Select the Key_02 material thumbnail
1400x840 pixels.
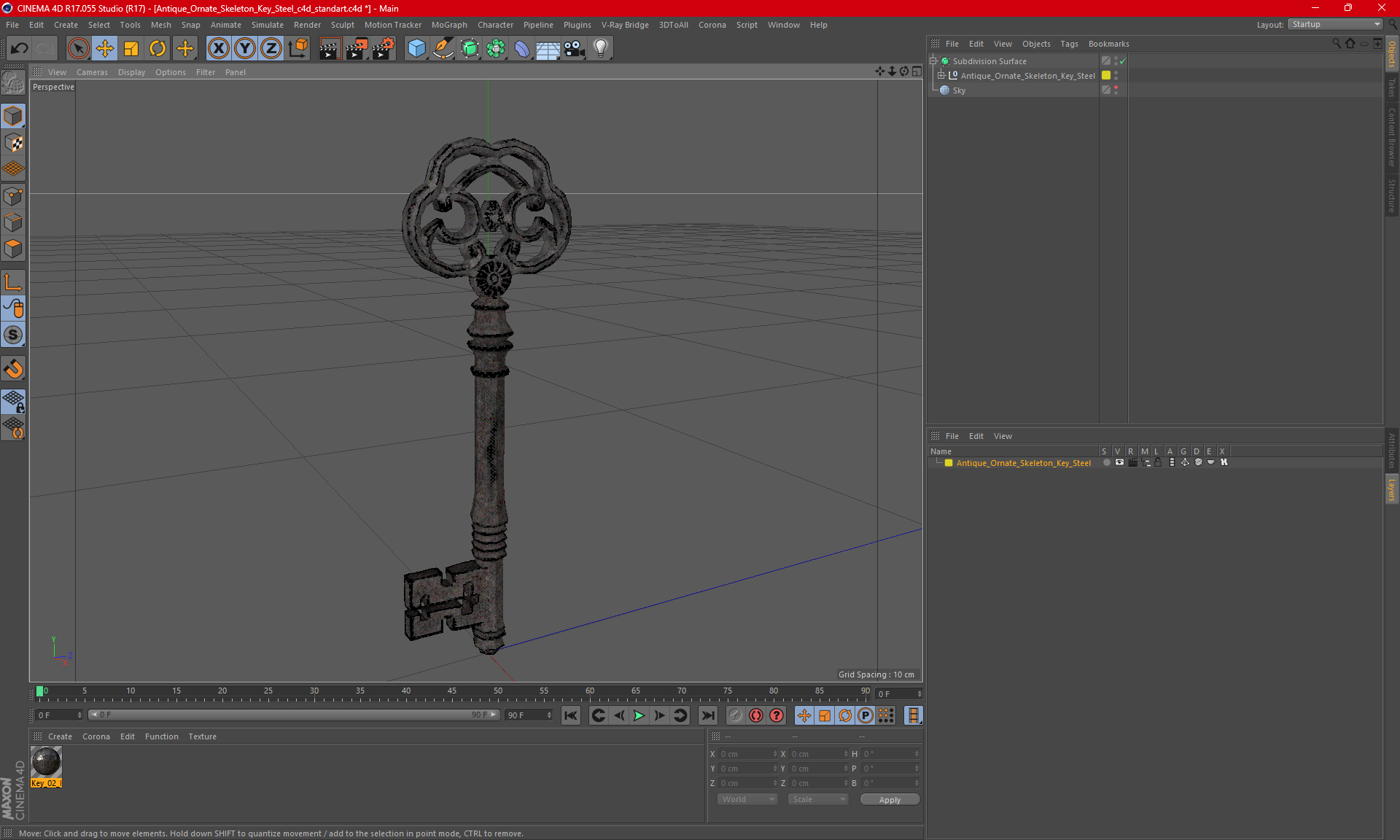point(46,762)
